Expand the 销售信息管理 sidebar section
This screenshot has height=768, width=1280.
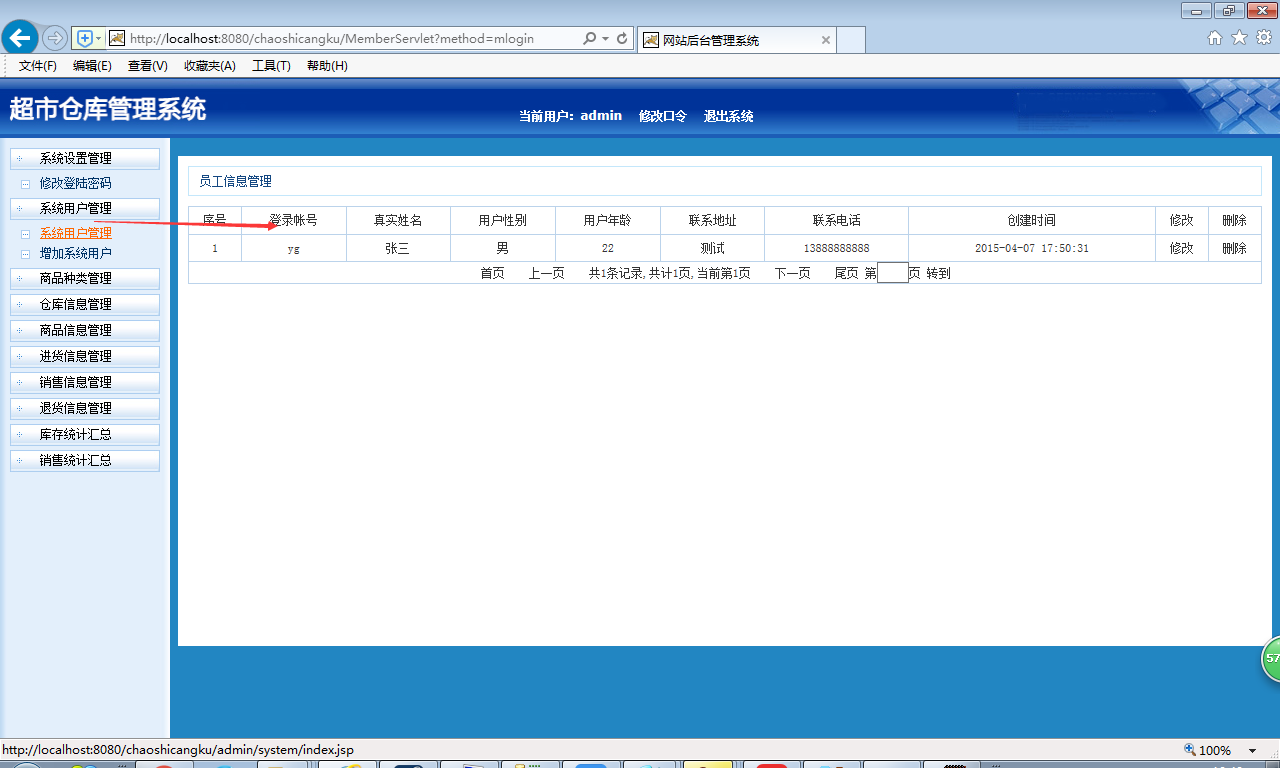[x=84, y=382]
